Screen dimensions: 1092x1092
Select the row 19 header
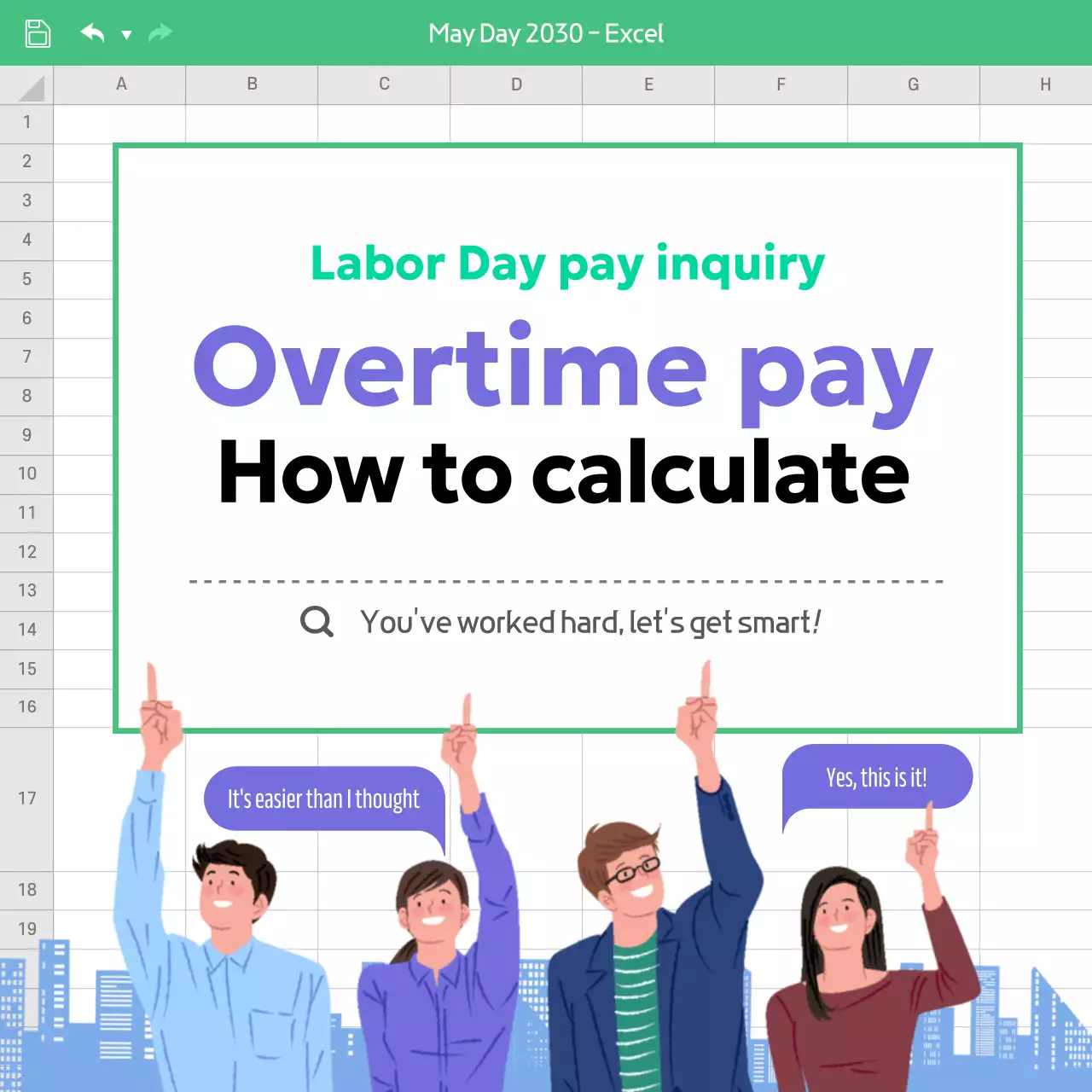click(26, 929)
